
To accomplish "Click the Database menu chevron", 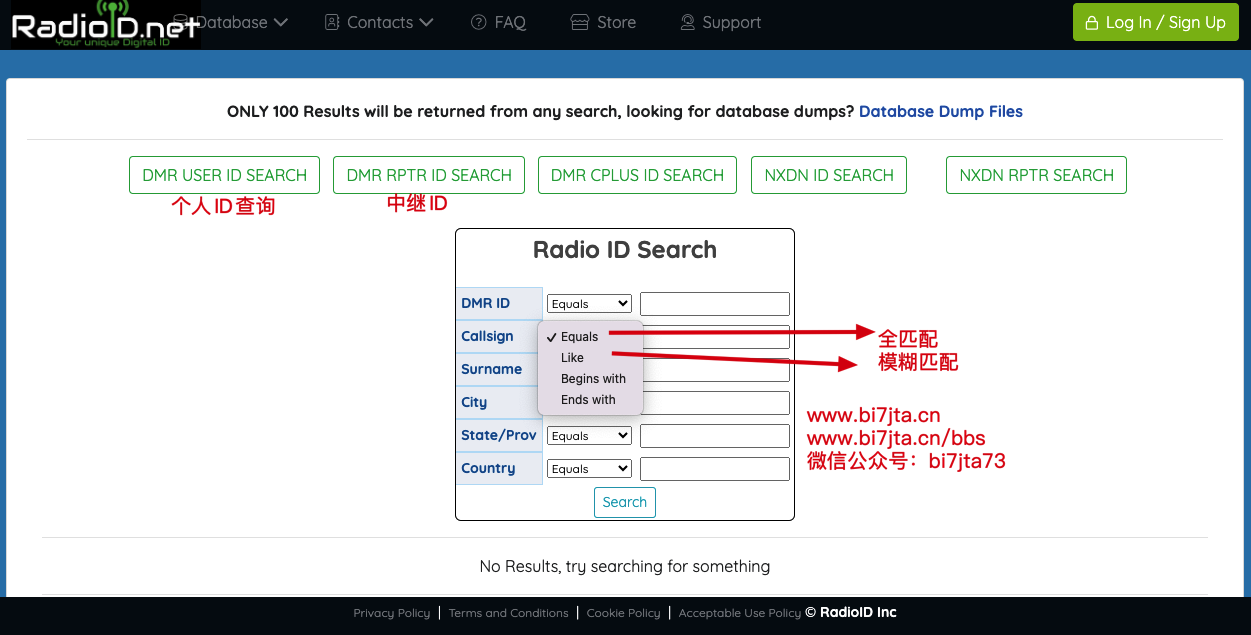I will click(281, 22).
